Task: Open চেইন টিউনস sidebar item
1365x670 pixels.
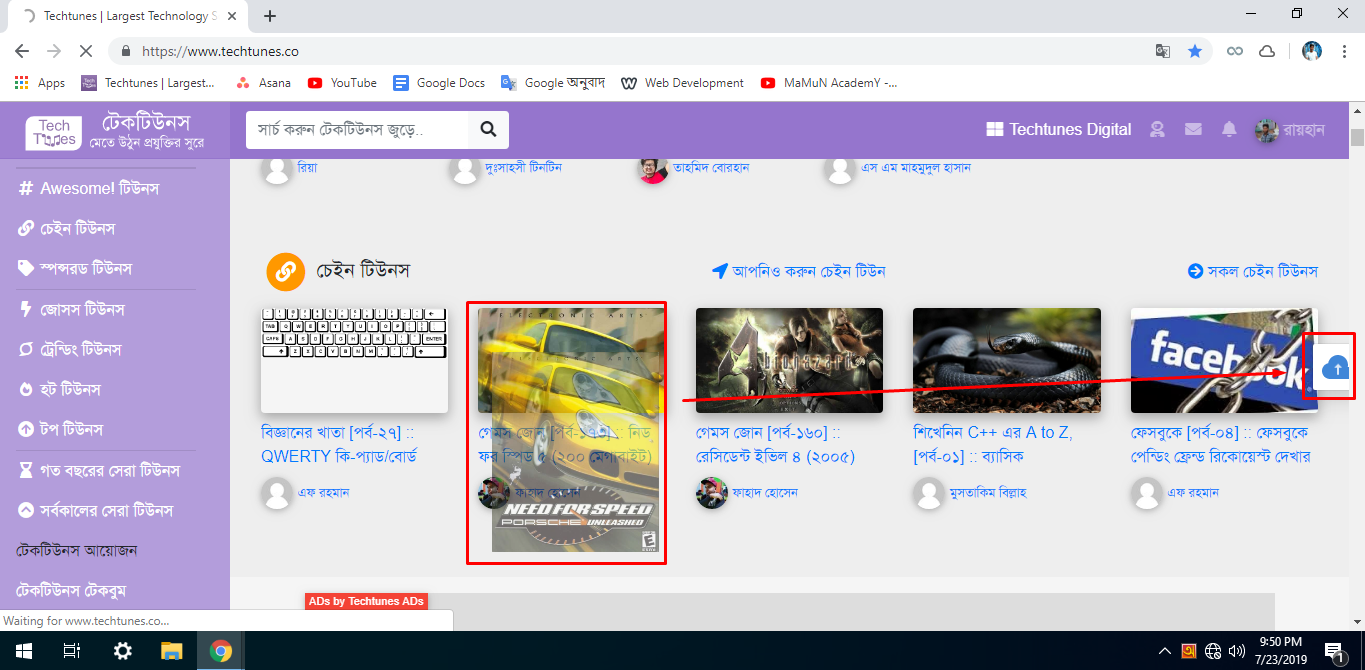Action: point(67,228)
